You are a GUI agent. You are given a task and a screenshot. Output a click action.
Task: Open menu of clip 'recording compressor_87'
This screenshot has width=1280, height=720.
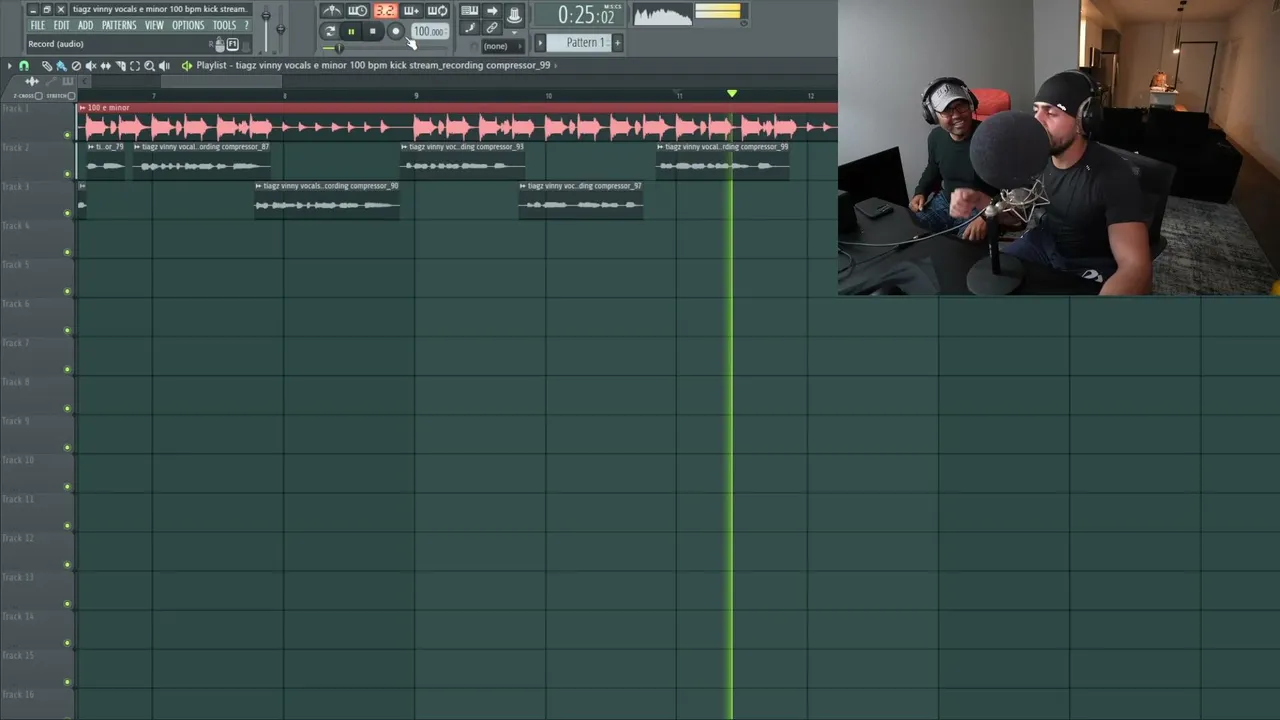tap(137, 147)
